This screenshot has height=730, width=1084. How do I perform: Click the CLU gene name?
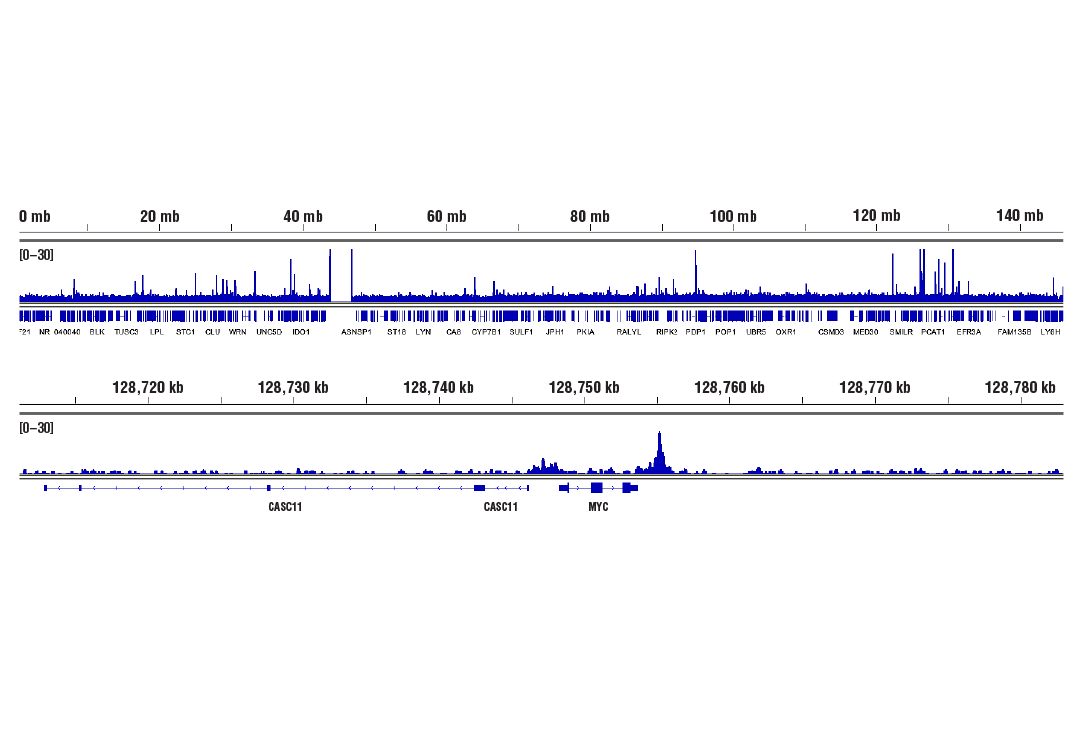pyautogui.click(x=210, y=331)
